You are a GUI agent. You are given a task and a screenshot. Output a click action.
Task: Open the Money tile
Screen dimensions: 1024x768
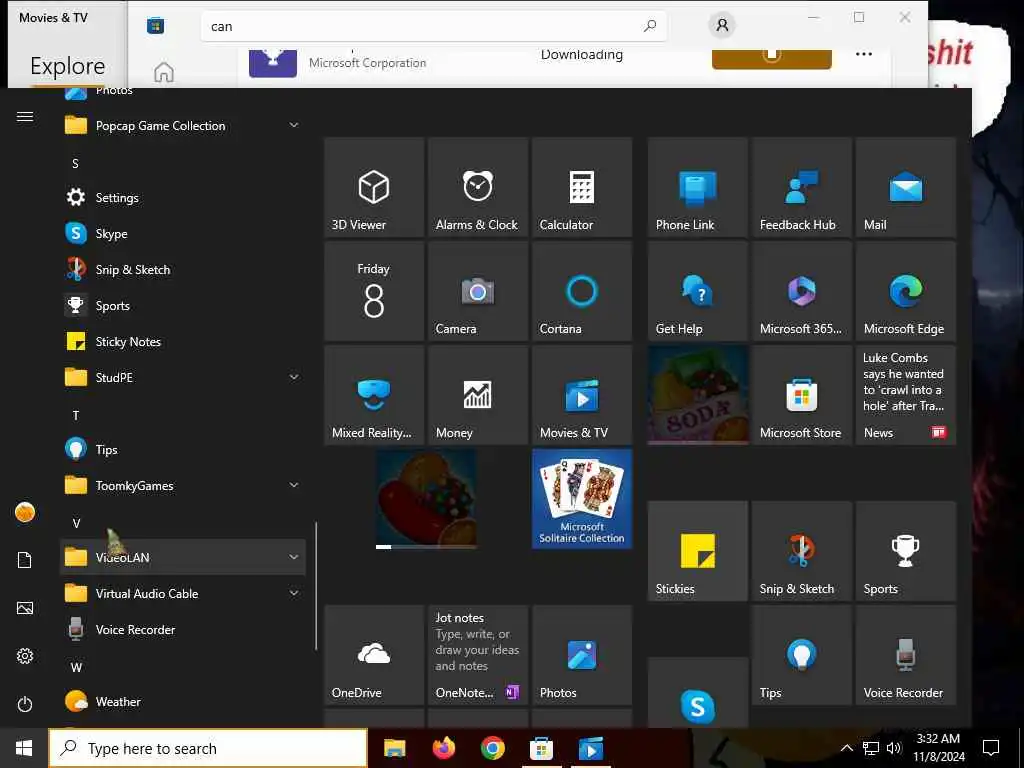coord(478,395)
